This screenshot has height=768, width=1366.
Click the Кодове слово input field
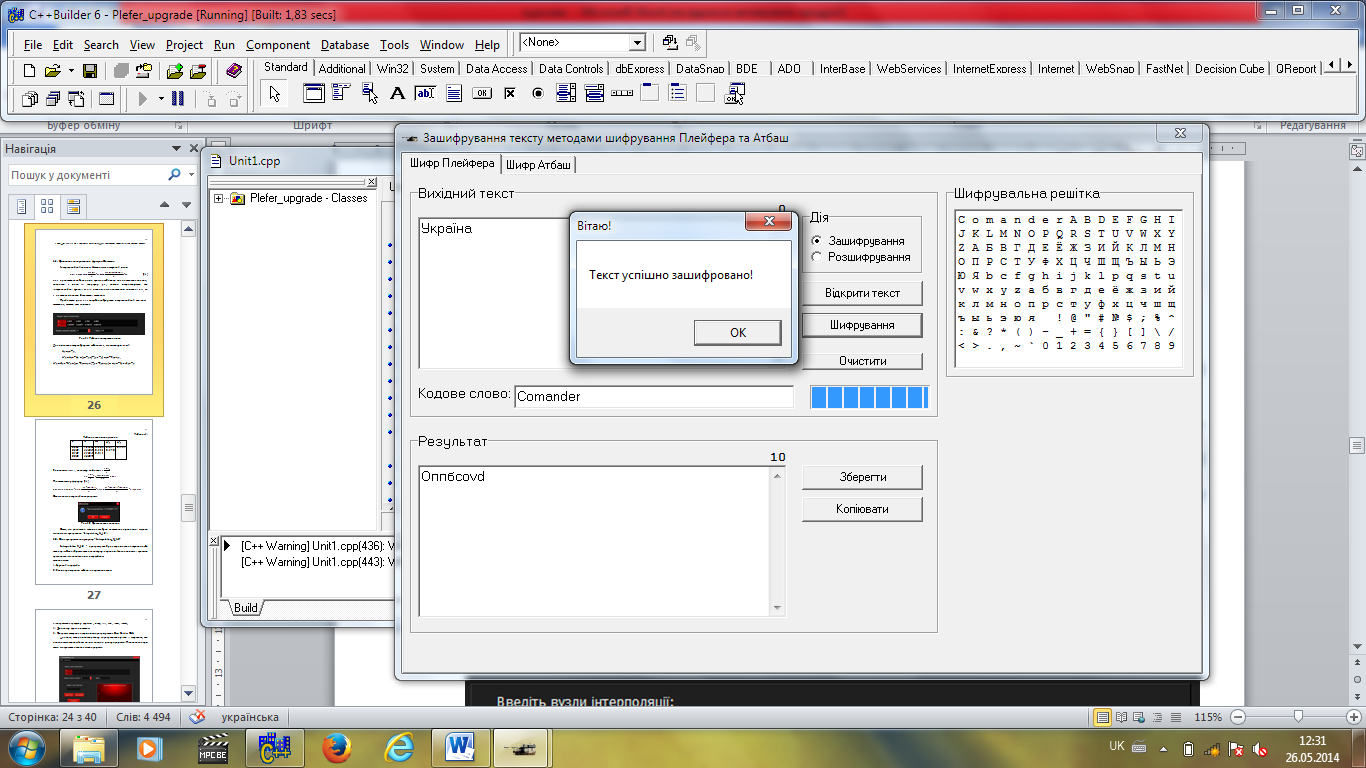pyautogui.click(x=654, y=396)
